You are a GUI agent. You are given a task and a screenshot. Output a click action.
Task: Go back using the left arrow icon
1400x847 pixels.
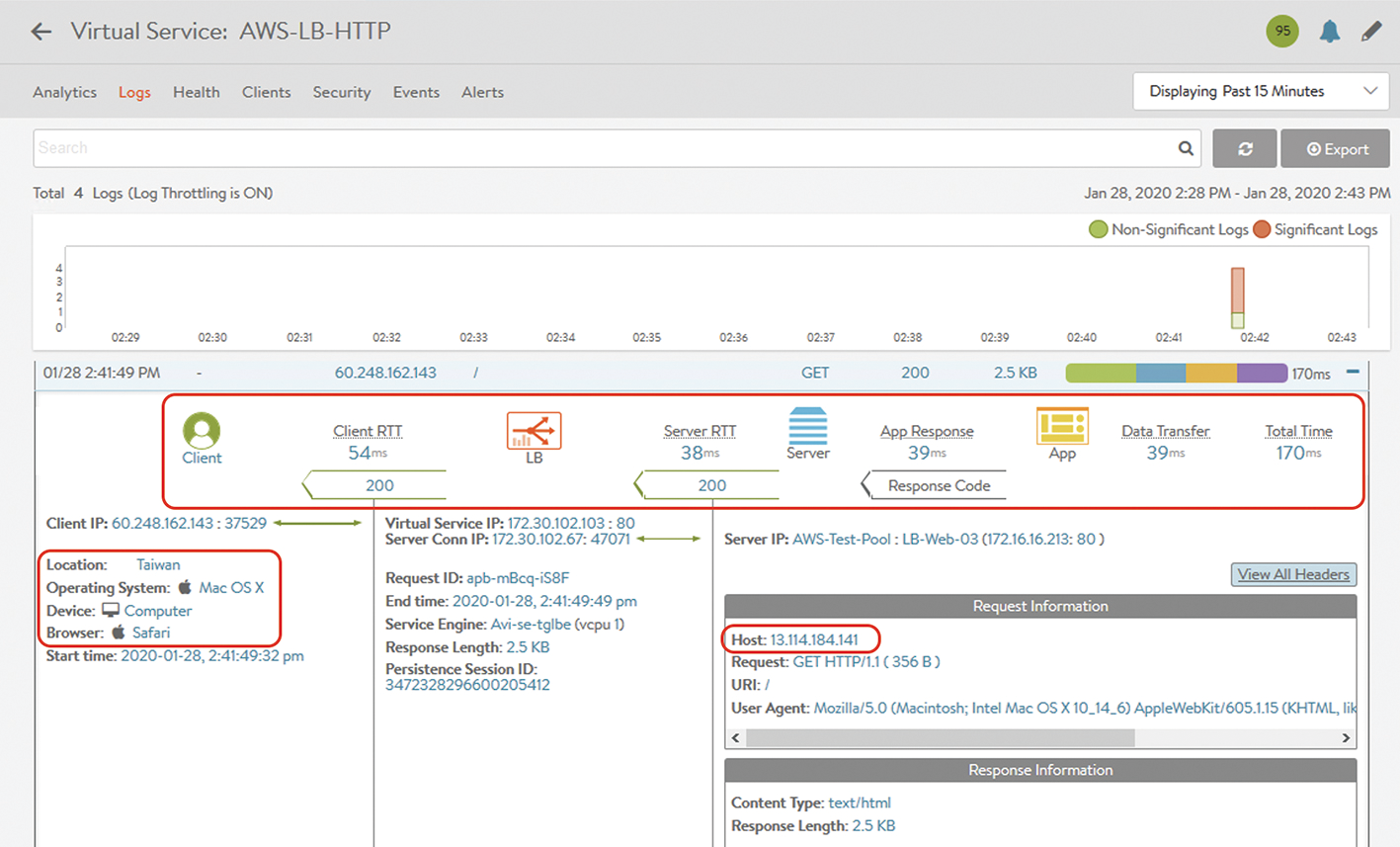pyautogui.click(x=41, y=32)
